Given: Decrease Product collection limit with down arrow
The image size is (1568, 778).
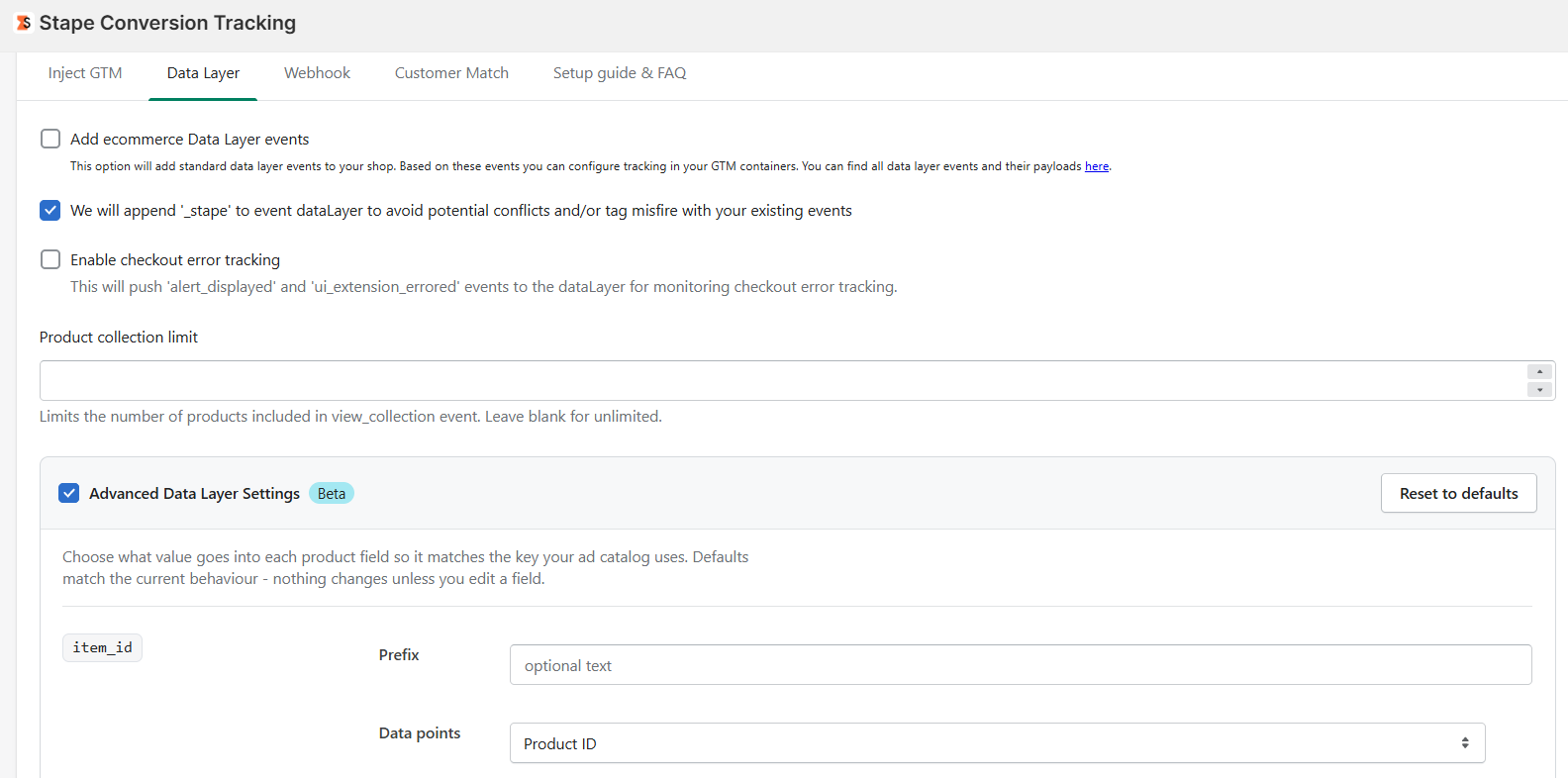Looking at the screenshot, I should click(x=1539, y=390).
